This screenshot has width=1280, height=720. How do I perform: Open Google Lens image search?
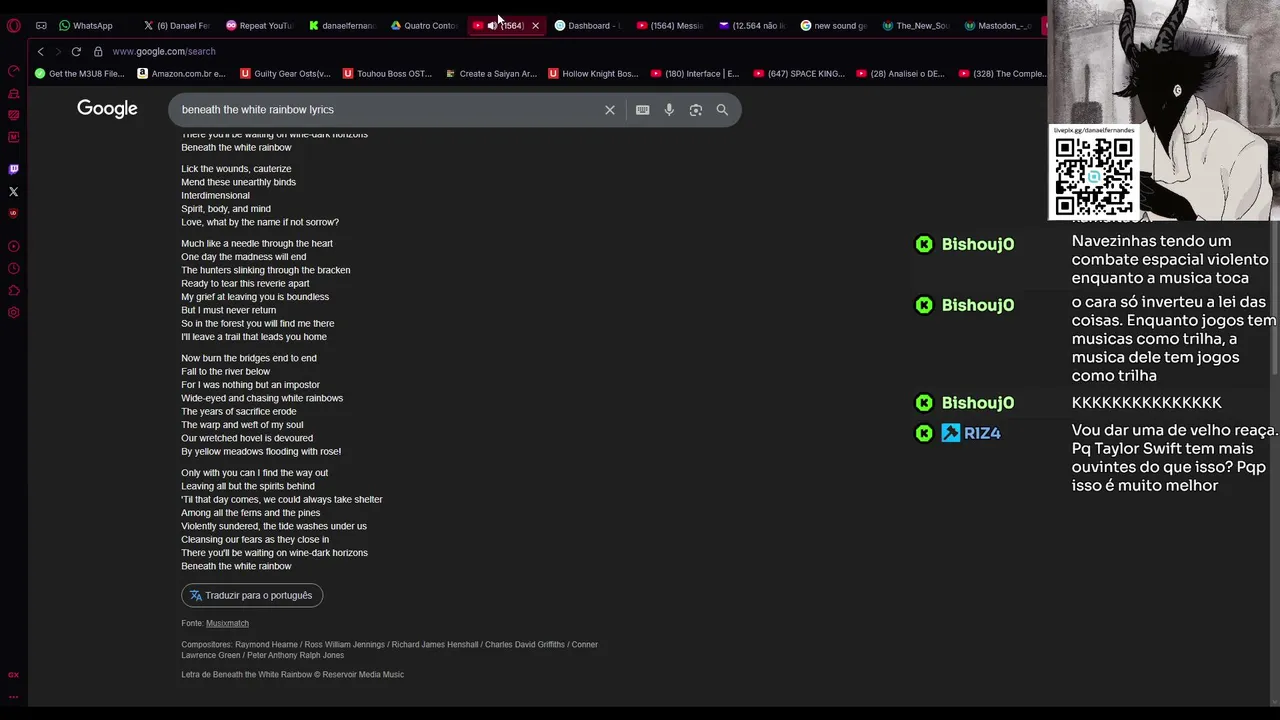pyautogui.click(x=696, y=110)
